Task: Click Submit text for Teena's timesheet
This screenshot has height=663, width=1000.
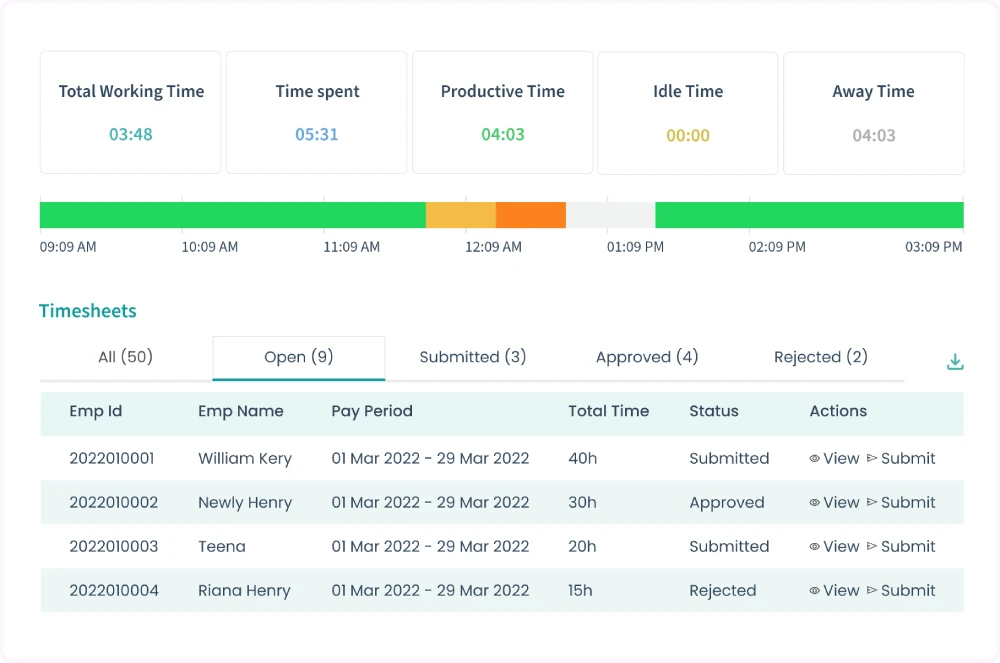Action: (x=908, y=546)
